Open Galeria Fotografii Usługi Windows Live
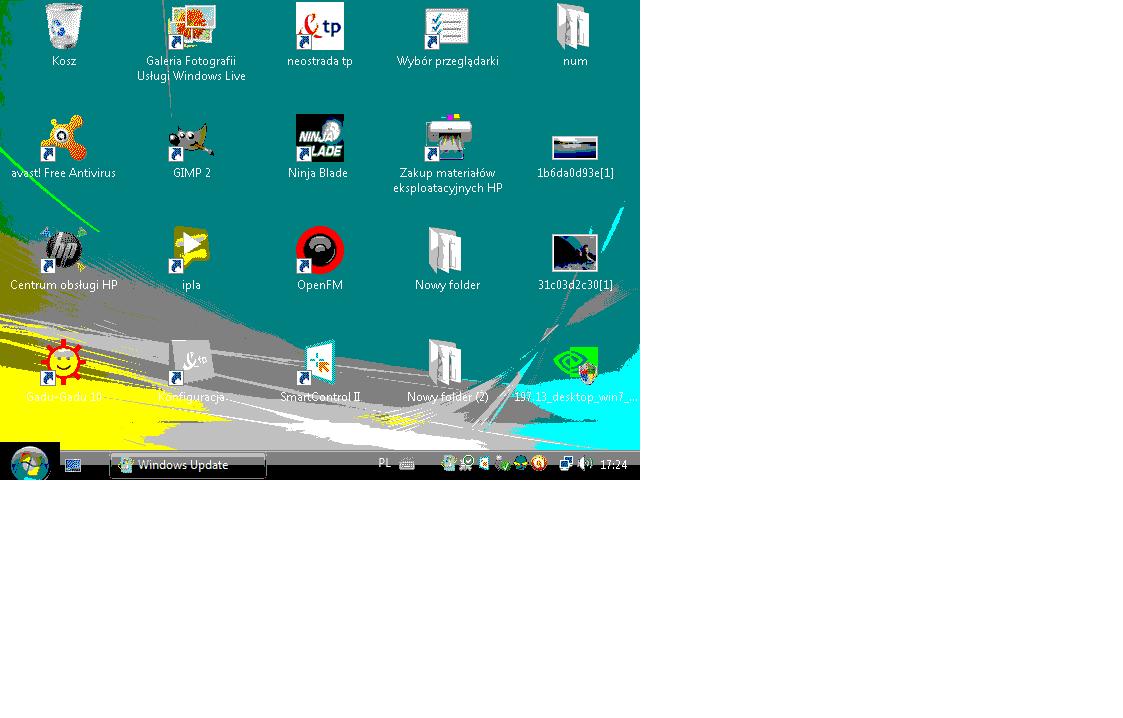The height and width of the screenshot is (718, 1123). [191, 28]
